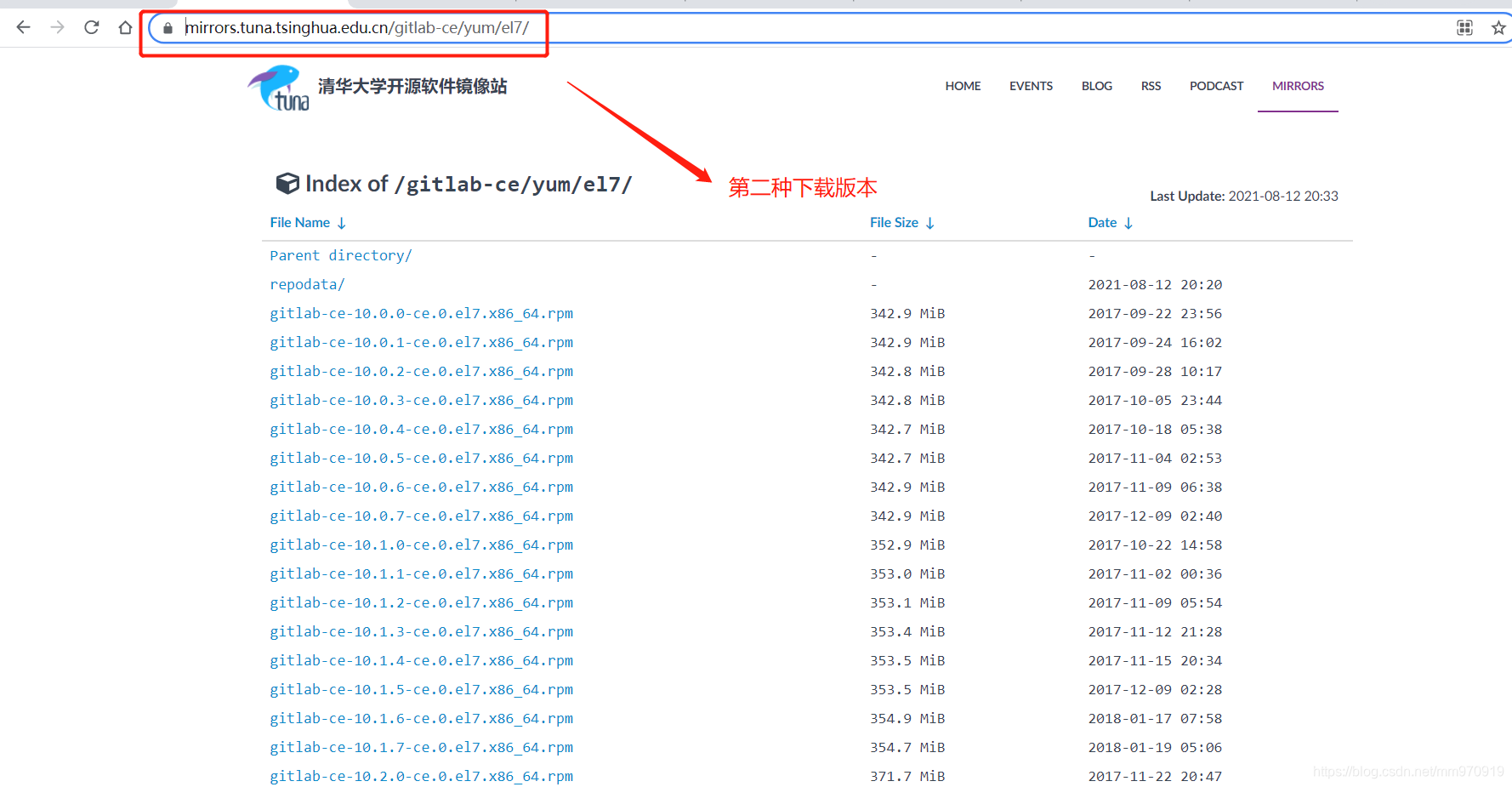
Task: Download gitlab-ce-10.1.4-ce.0.el7.x86_64.rpm
Action: coord(422,660)
